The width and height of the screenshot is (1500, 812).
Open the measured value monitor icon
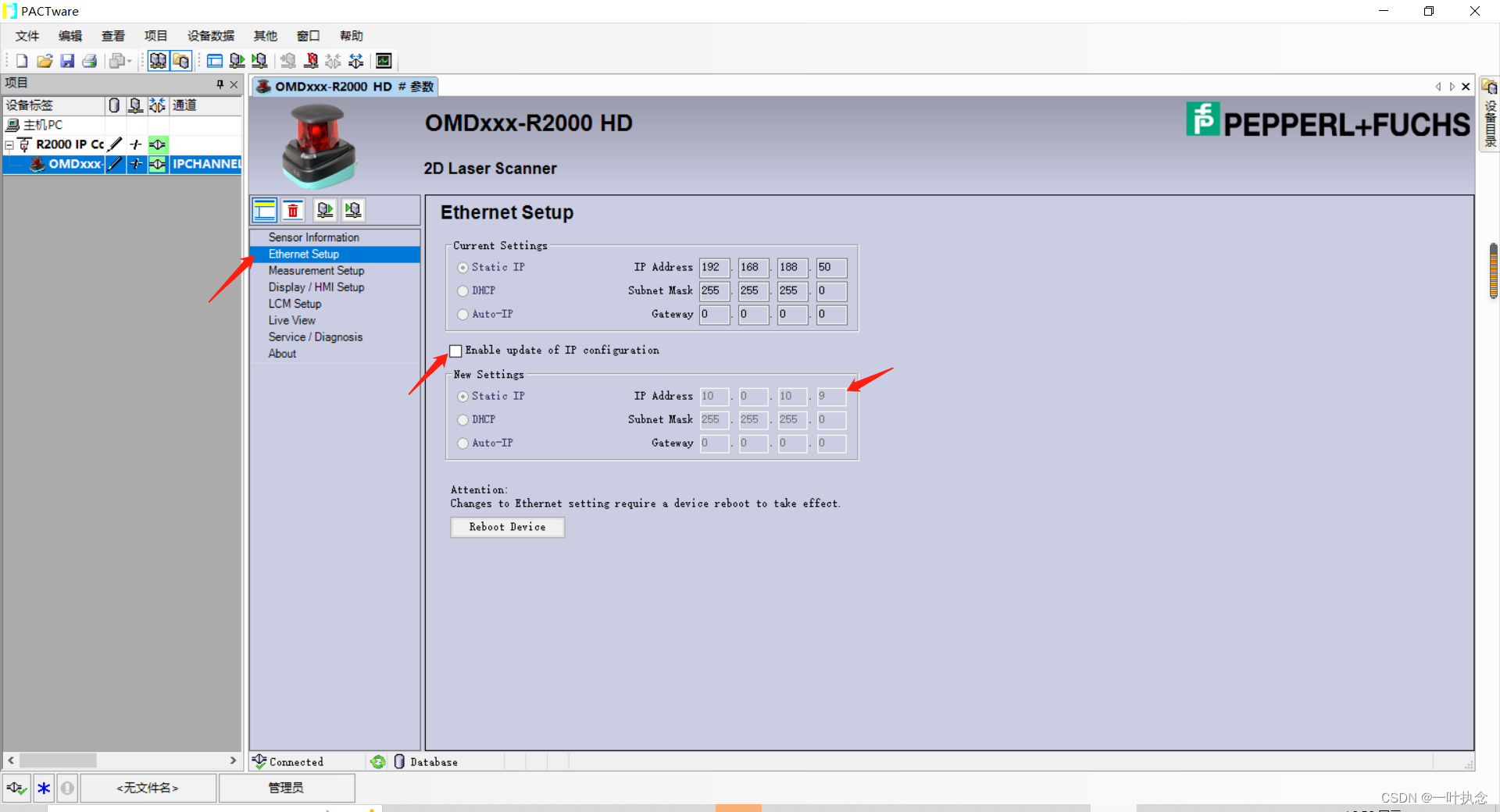tap(384, 61)
